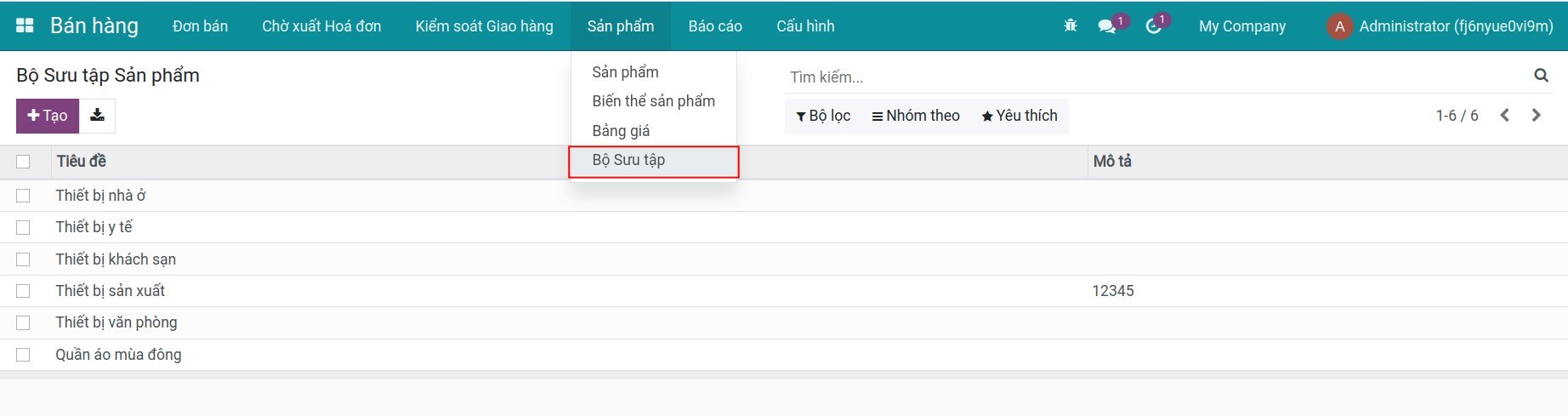1568x416 pixels.
Task: Click the debug bug icon
Action: tap(1071, 26)
